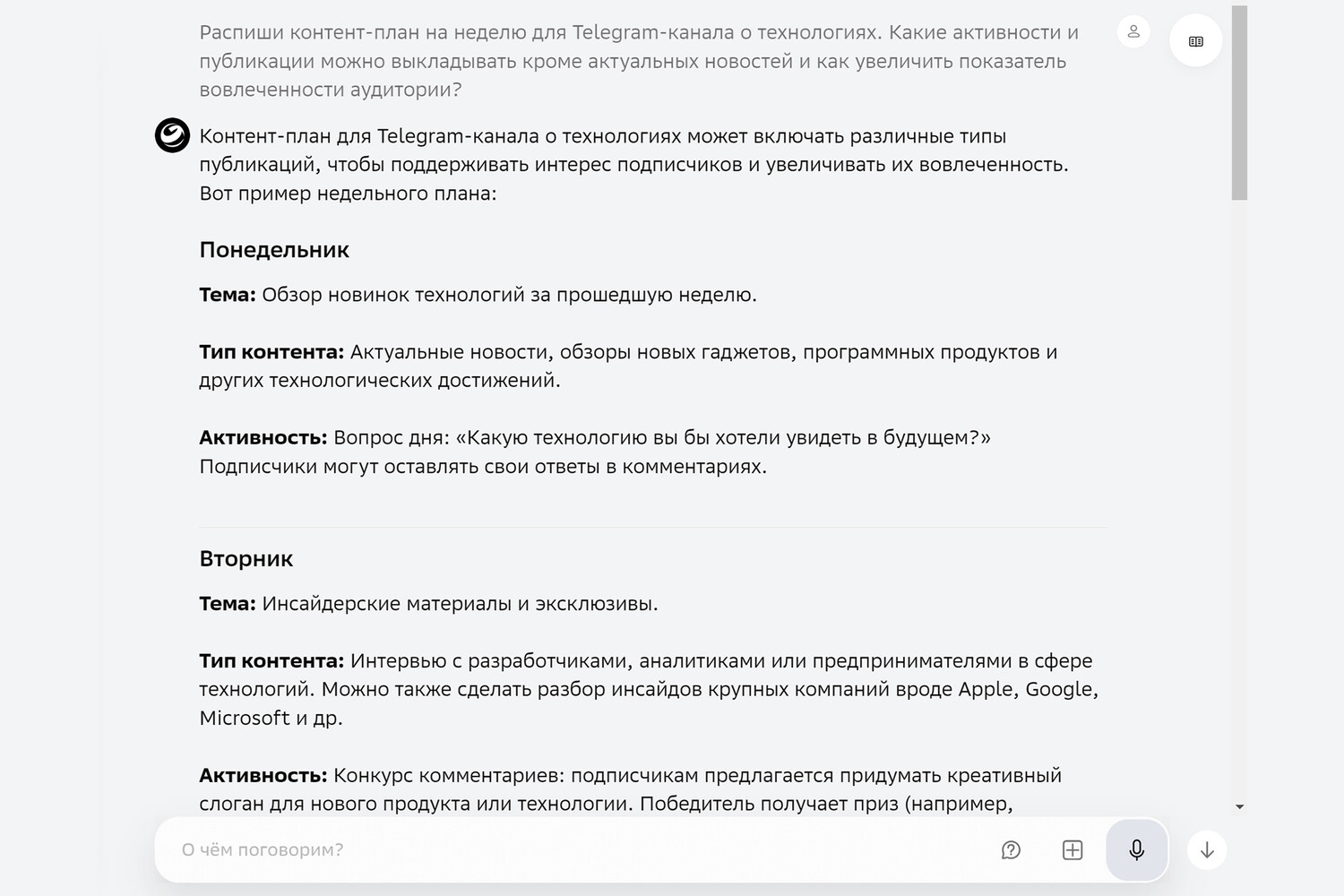
Task: Click the 'Вторник' heading
Action: pos(246,559)
